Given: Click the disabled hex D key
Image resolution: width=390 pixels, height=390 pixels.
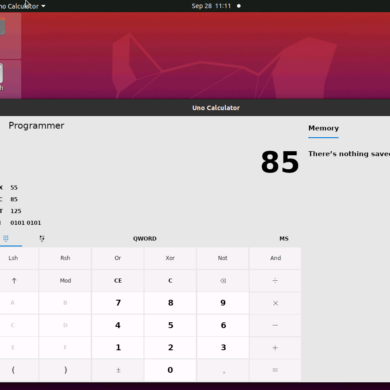Looking at the screenshot, I should click(x=65, y=325).
